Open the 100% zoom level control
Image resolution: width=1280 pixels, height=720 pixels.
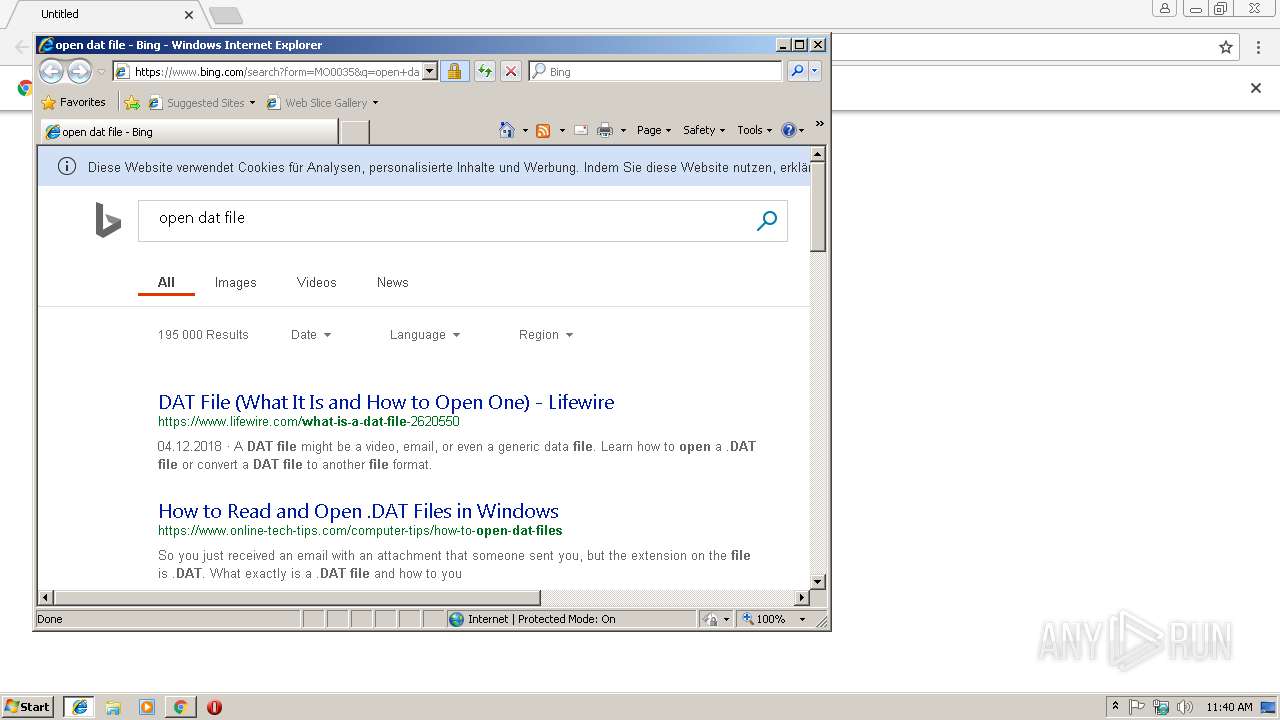773,619
